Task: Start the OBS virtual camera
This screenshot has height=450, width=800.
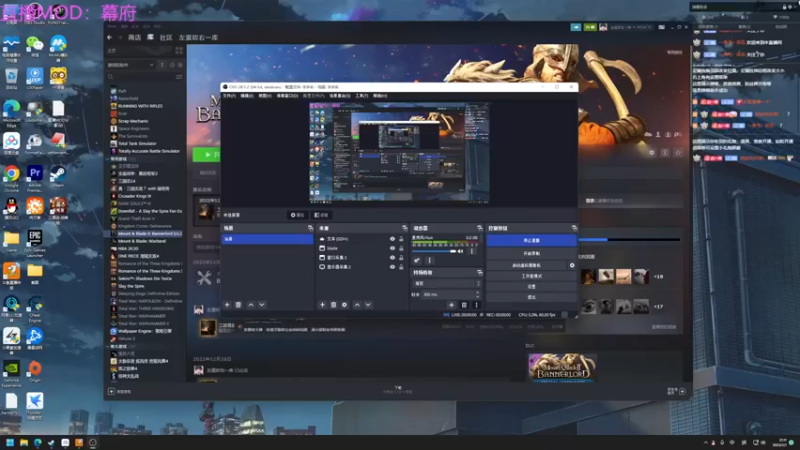Action: [526, 265]
